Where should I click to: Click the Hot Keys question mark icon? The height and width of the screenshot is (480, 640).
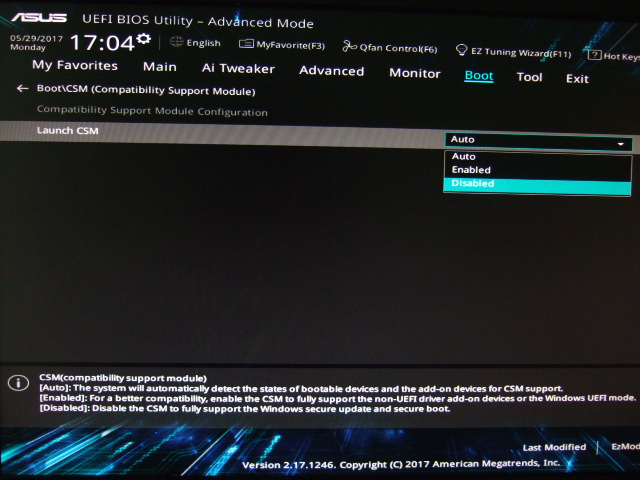click(594, 55)
